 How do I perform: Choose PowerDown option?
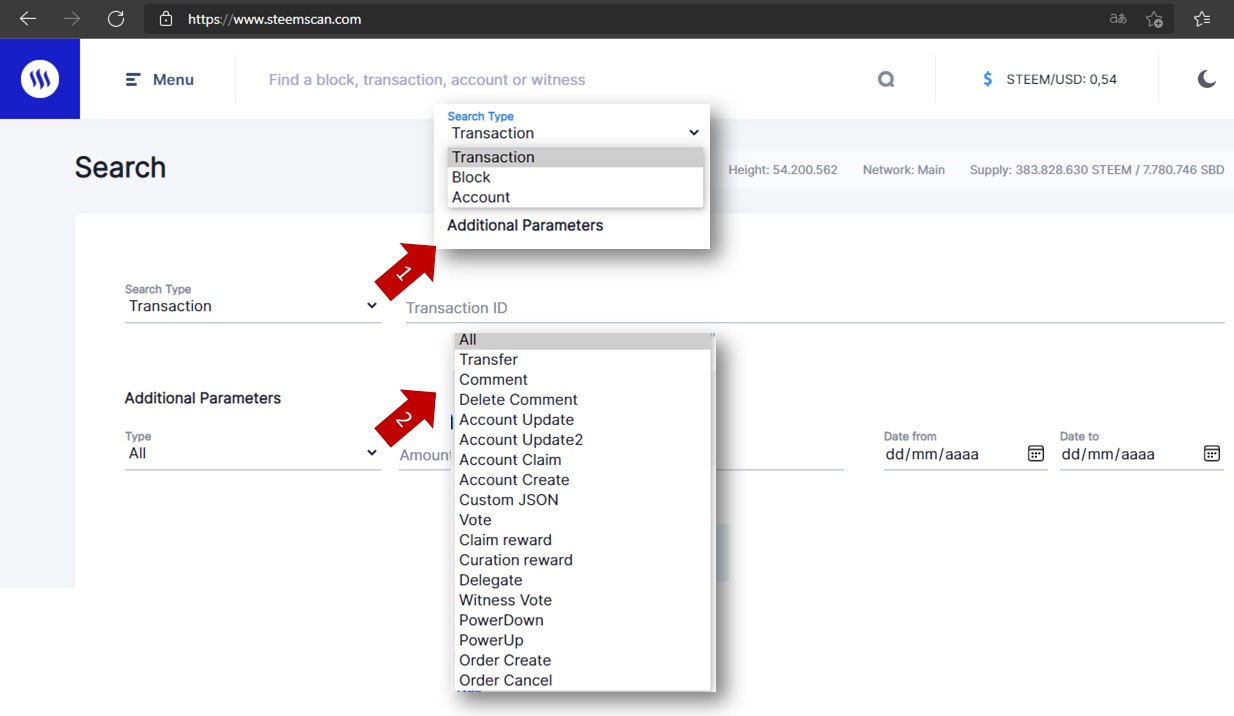(583, 620)
